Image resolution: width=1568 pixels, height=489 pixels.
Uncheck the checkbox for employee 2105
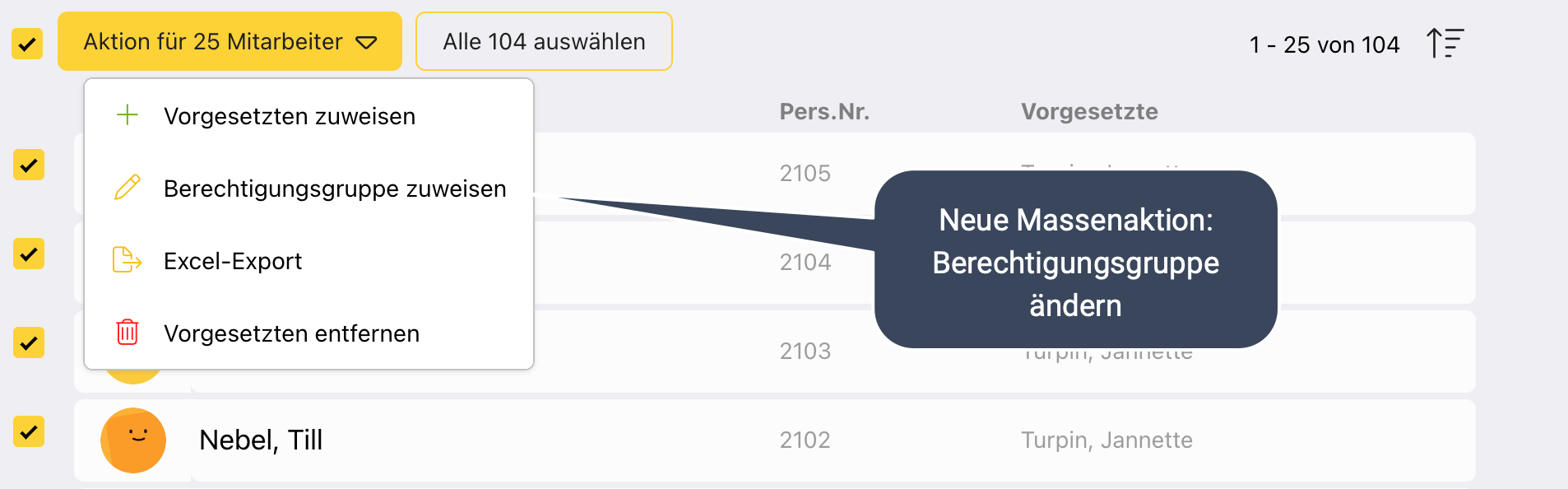click(29, 165)
